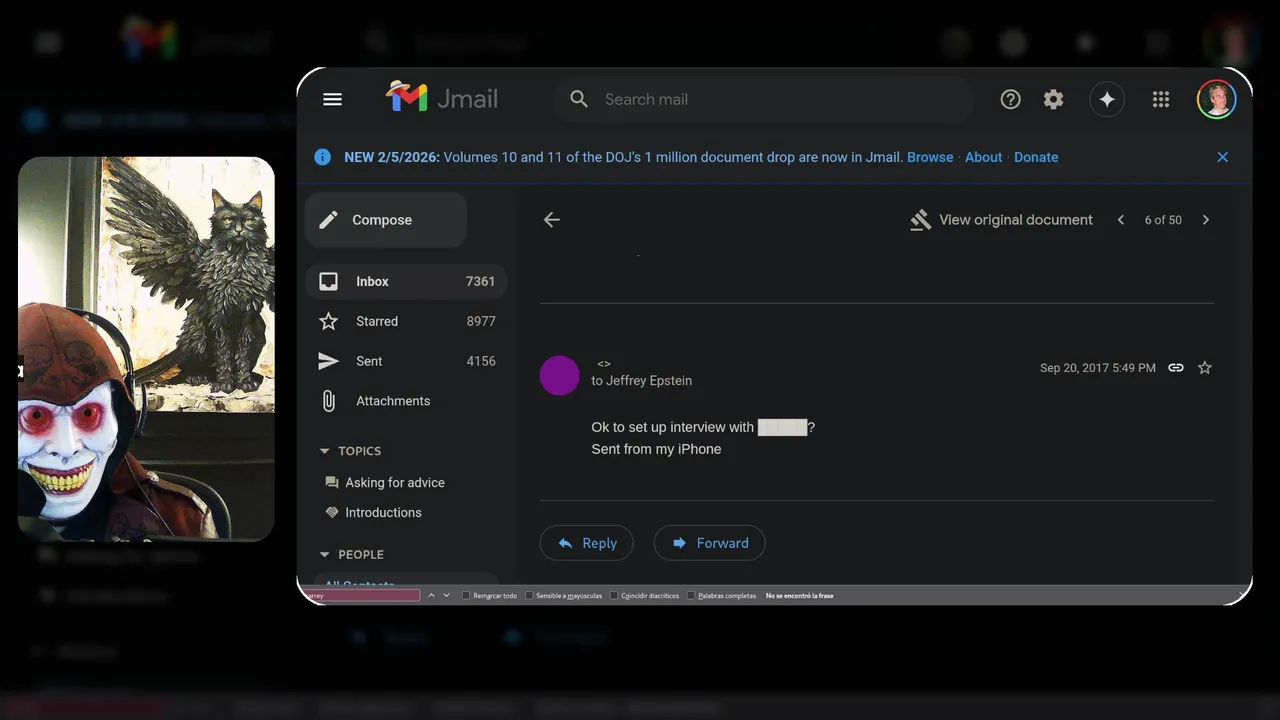Click the find next down arrow
The image size is (1280, 720).
tap(446, 595)
